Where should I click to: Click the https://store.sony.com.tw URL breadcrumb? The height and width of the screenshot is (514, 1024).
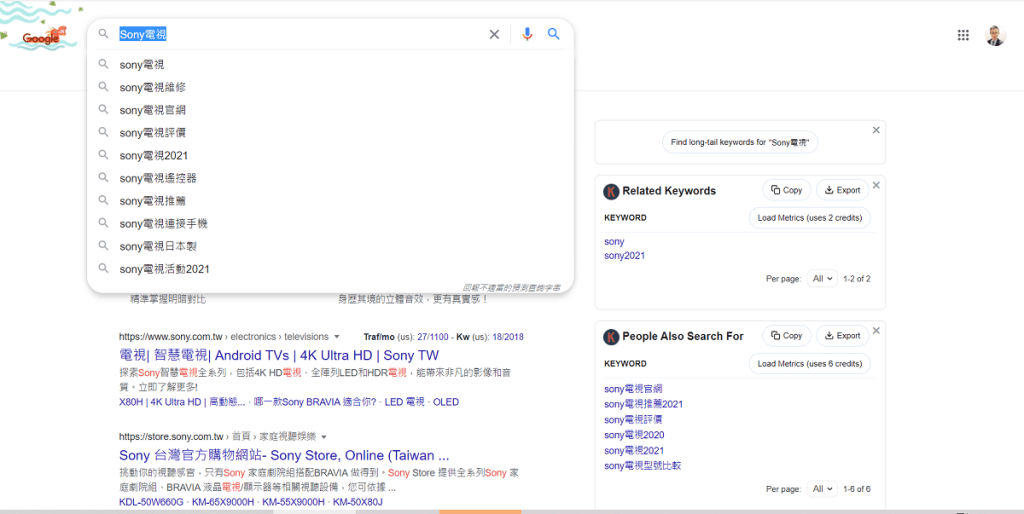tap(216, 436)
